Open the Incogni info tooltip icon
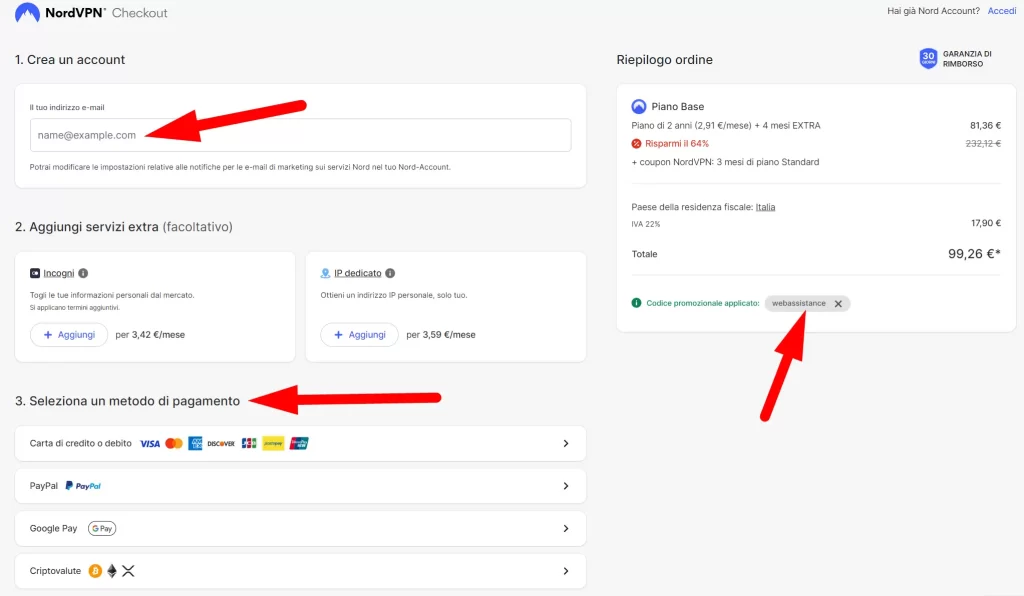 point(84,273)
